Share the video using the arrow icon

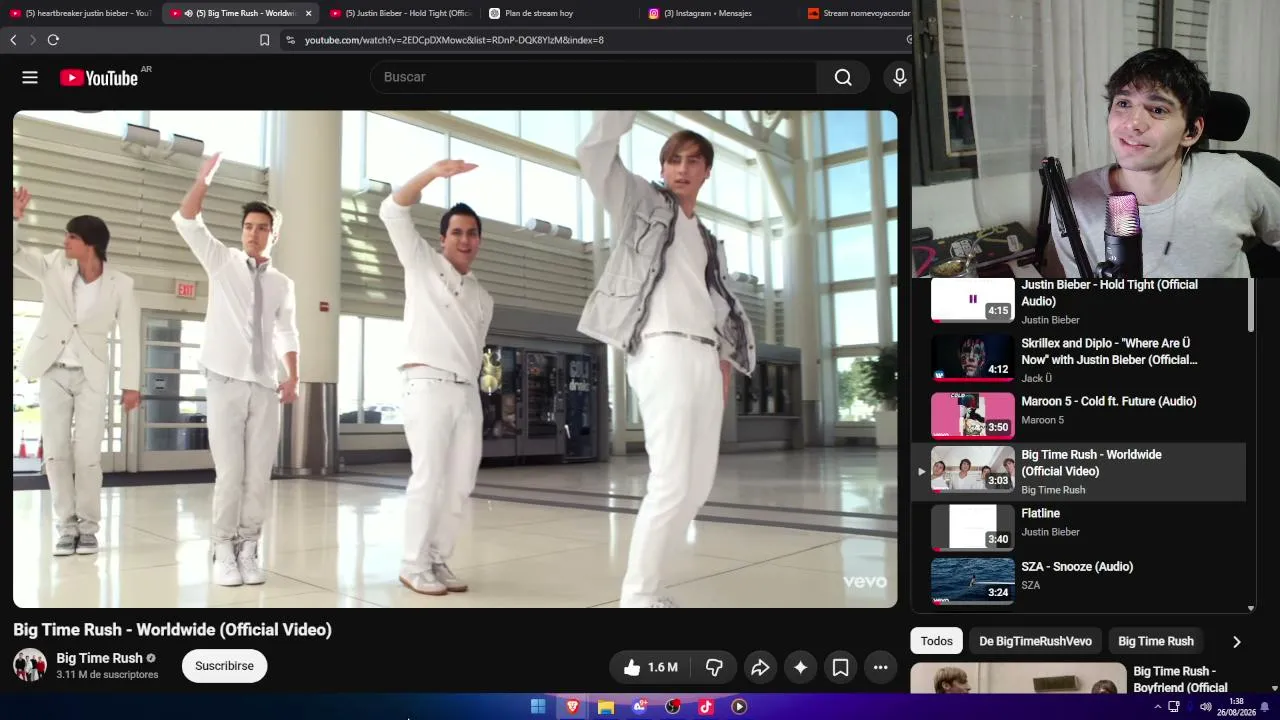[x=760, y=667]
